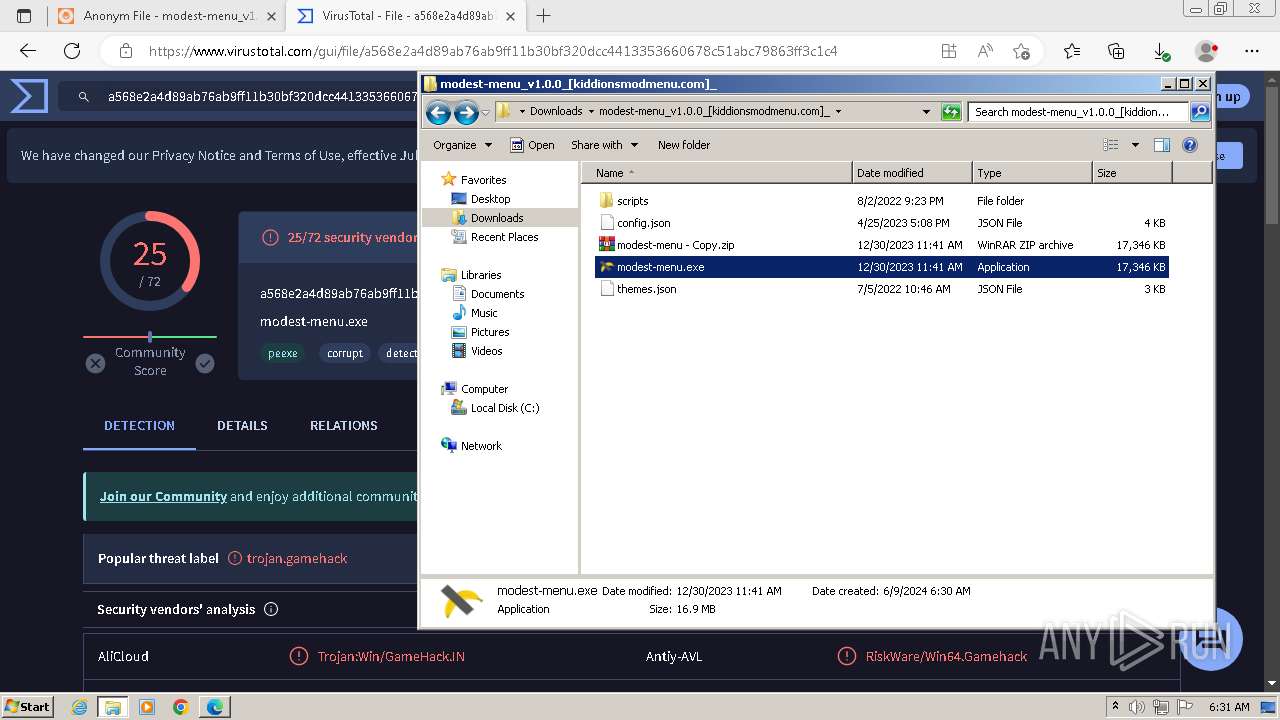This screenshot has height=720, width=1280.
Task: Click the Explorer refresh button
Action: (951, 112)
